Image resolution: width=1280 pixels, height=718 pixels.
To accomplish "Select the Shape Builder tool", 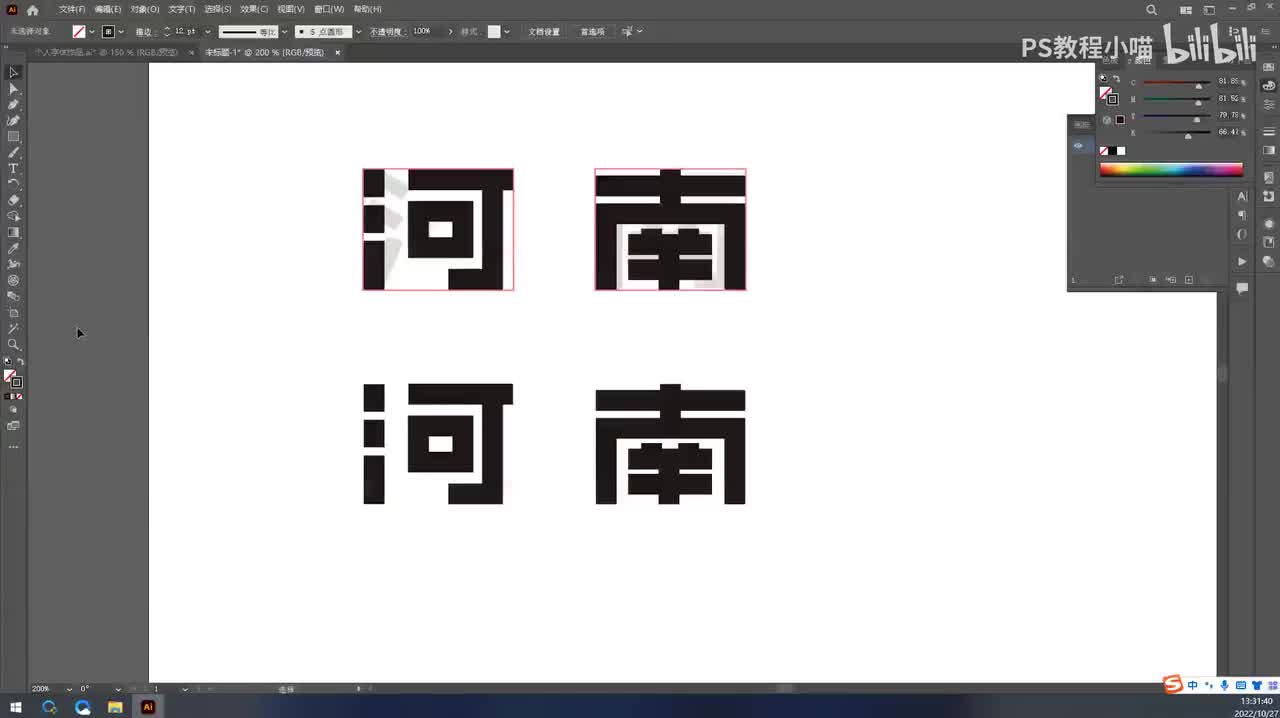I will coord(13,216).
